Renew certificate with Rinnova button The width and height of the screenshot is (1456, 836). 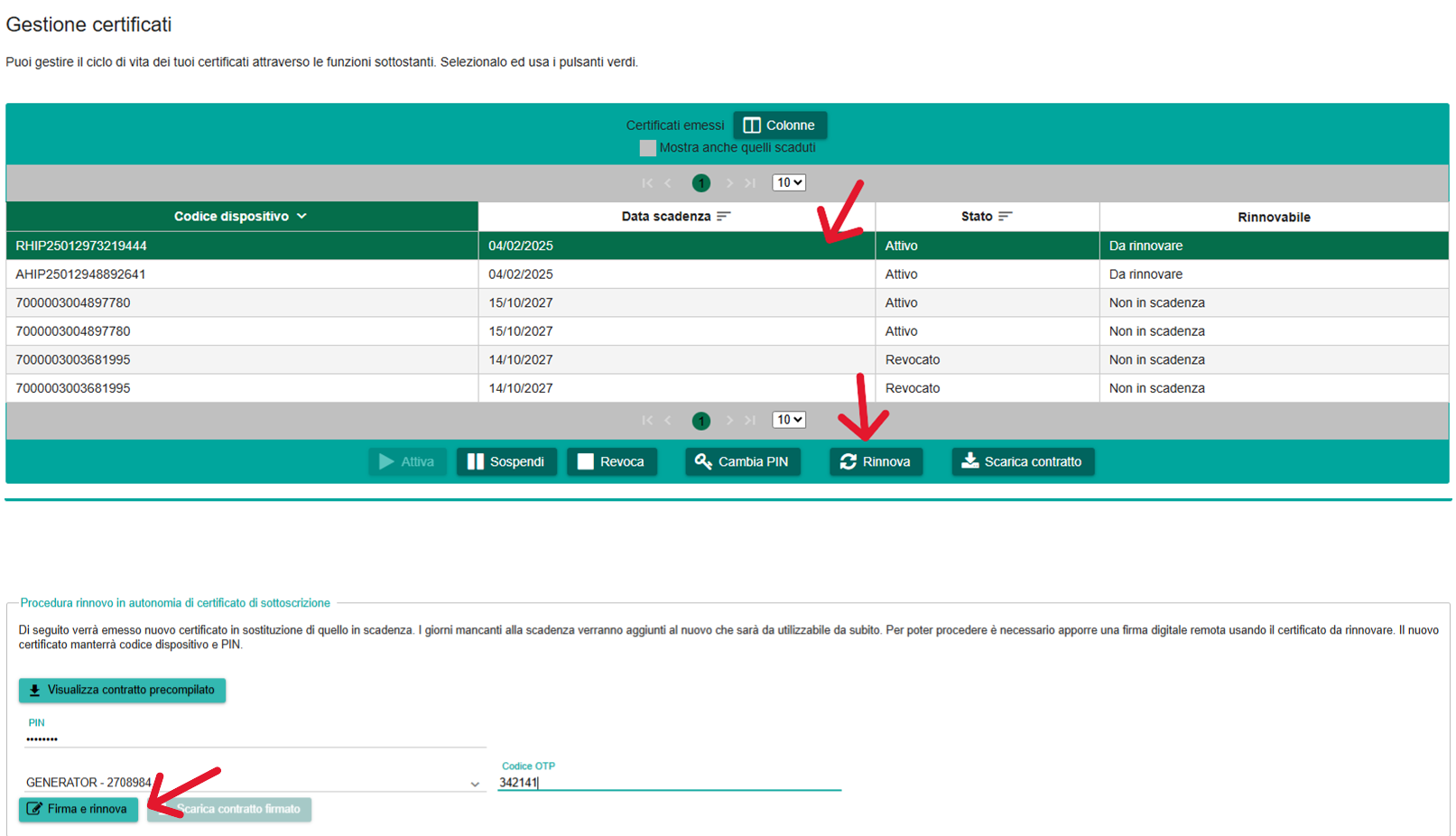click(876, 462)
